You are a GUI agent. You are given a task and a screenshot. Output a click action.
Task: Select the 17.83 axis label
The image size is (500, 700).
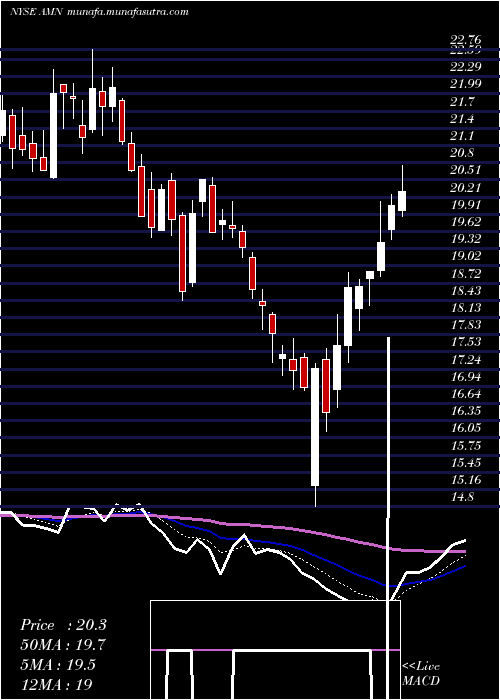pyautogui.click(x=466, y=325)
